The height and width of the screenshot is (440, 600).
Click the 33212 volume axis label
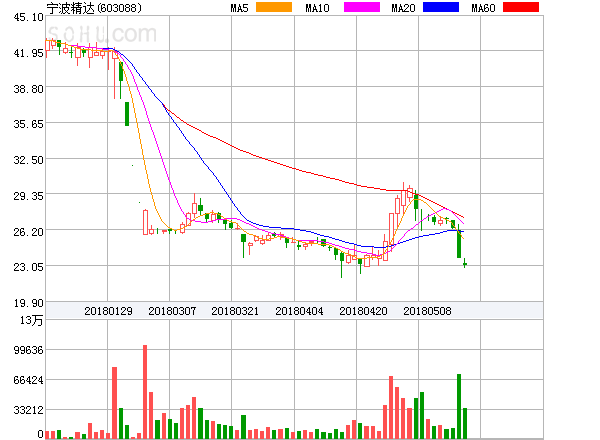29,411
